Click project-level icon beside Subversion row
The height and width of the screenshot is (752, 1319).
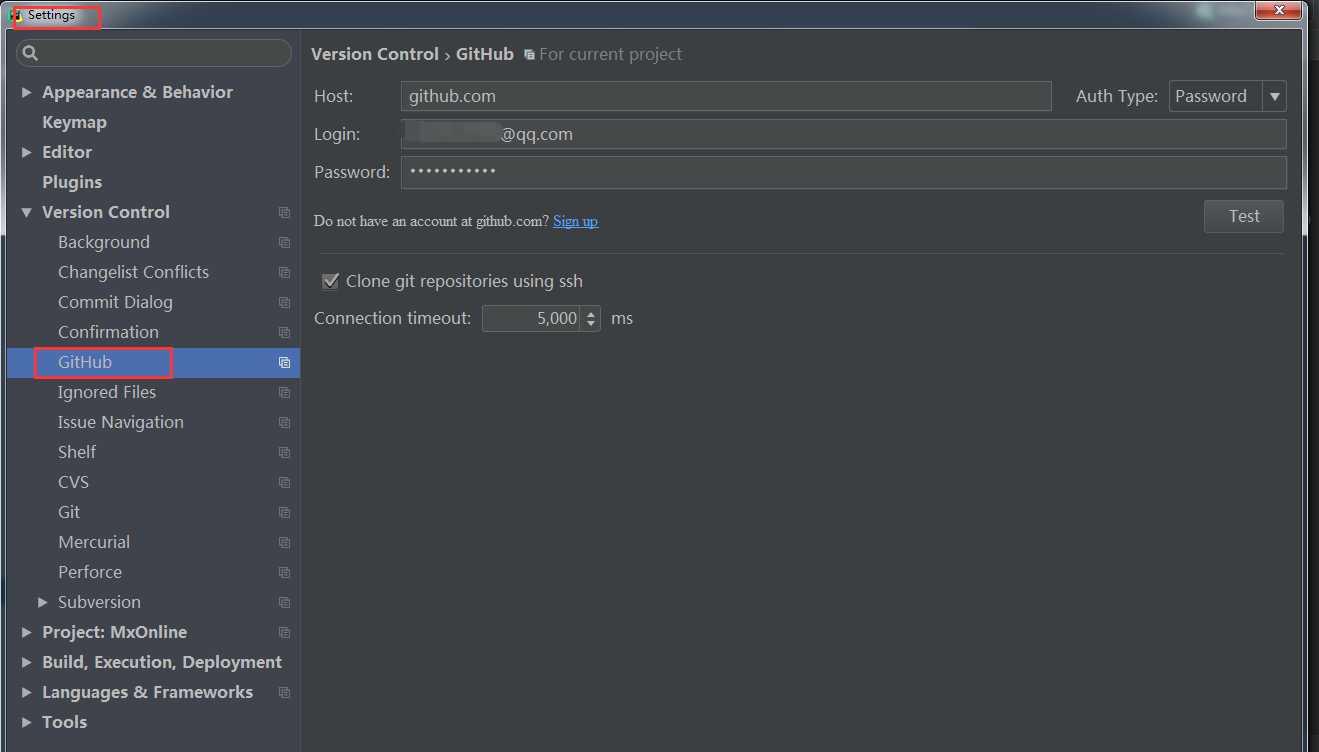pyautogui.click(x=284, y=602)
